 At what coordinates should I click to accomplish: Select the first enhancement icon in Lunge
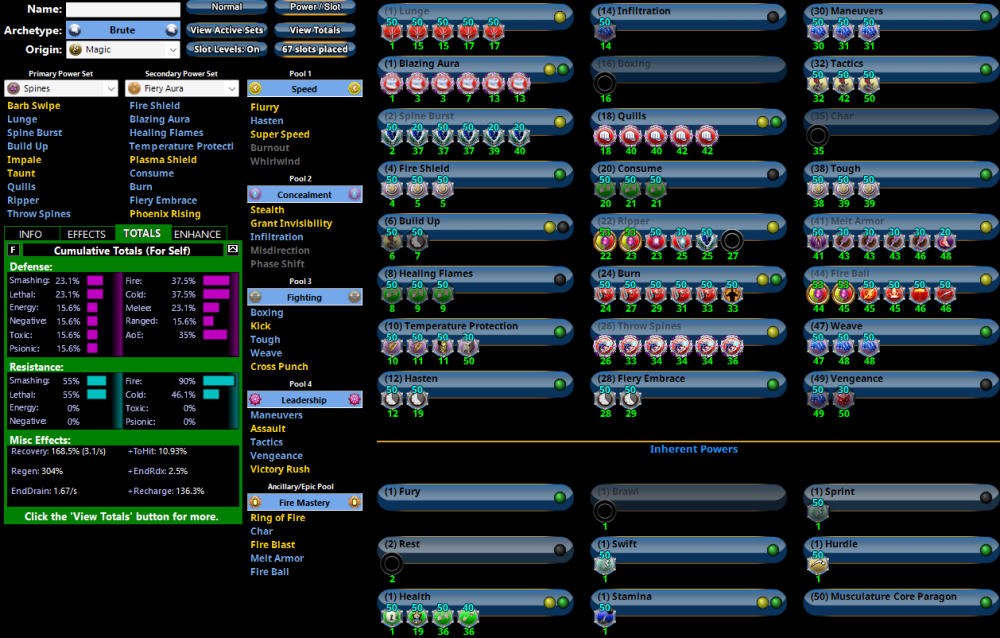(x=391, y=31)
